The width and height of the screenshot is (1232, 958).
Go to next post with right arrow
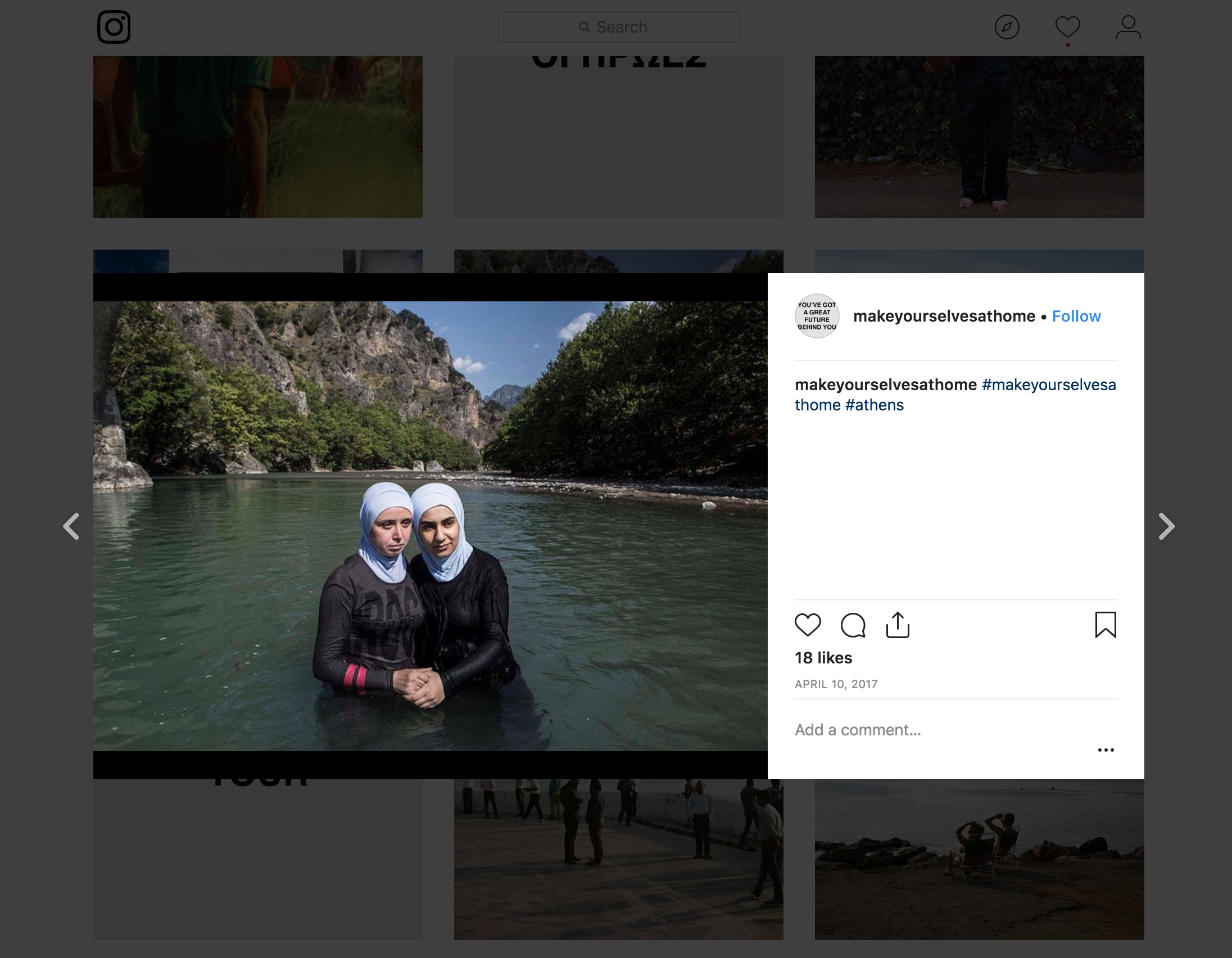coord(1166,526)
